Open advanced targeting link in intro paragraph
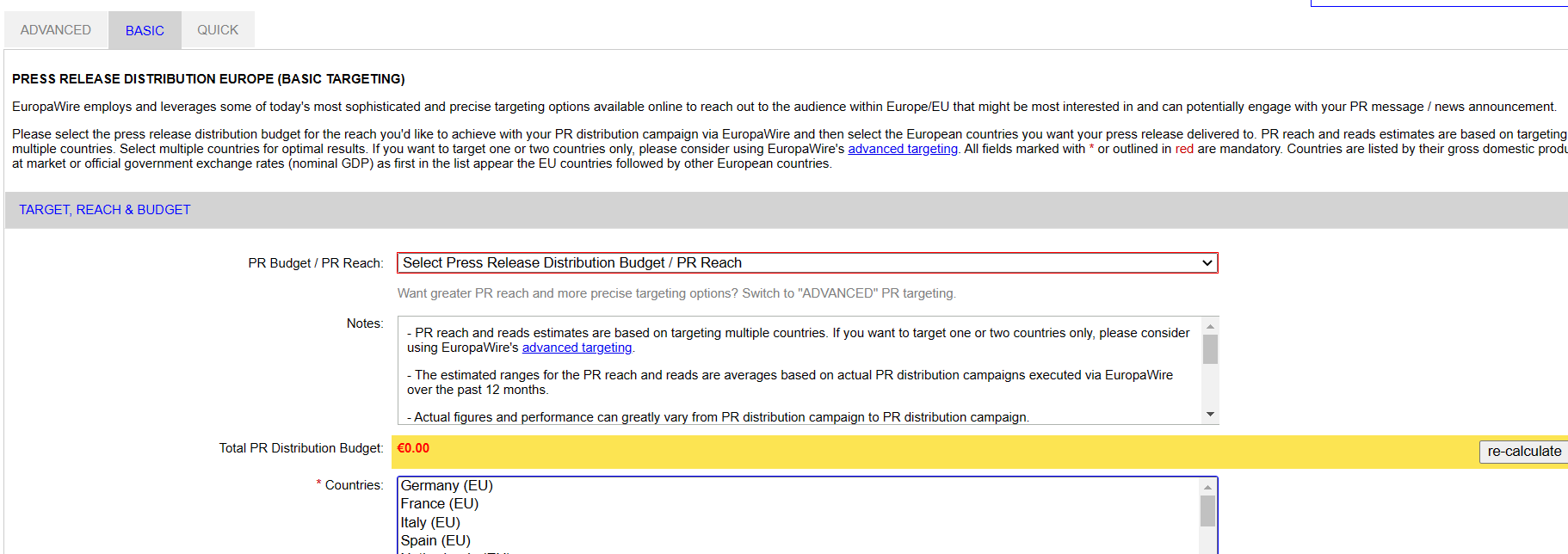Viewport: 1568px width, 554px height. click(x=903, y=149)
